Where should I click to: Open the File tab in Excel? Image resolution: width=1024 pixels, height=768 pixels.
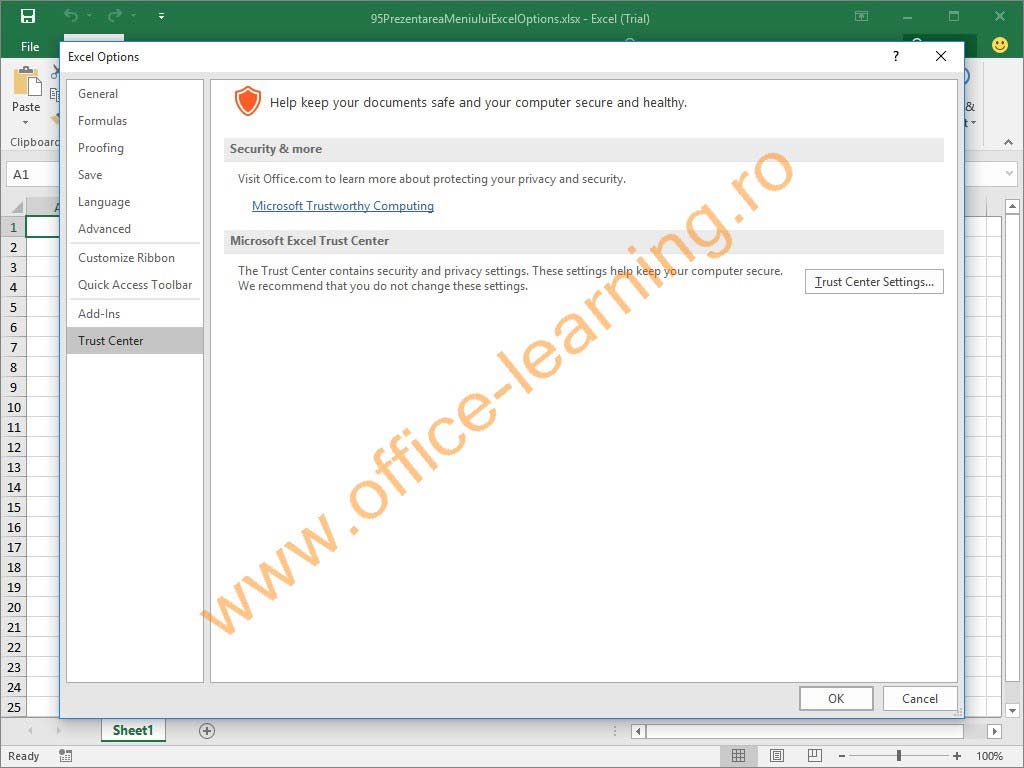coord(30,47)
